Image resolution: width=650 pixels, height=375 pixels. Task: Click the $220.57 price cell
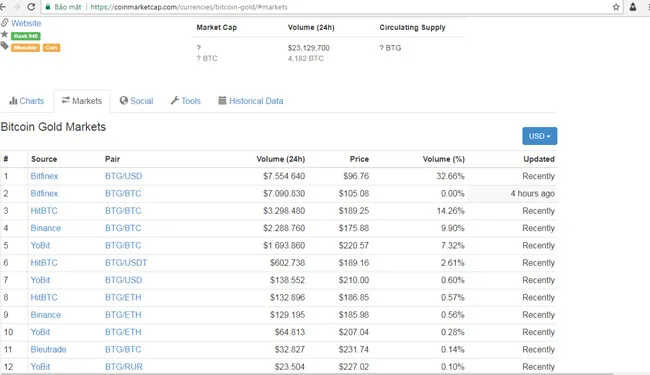click(x=354, y=246)
